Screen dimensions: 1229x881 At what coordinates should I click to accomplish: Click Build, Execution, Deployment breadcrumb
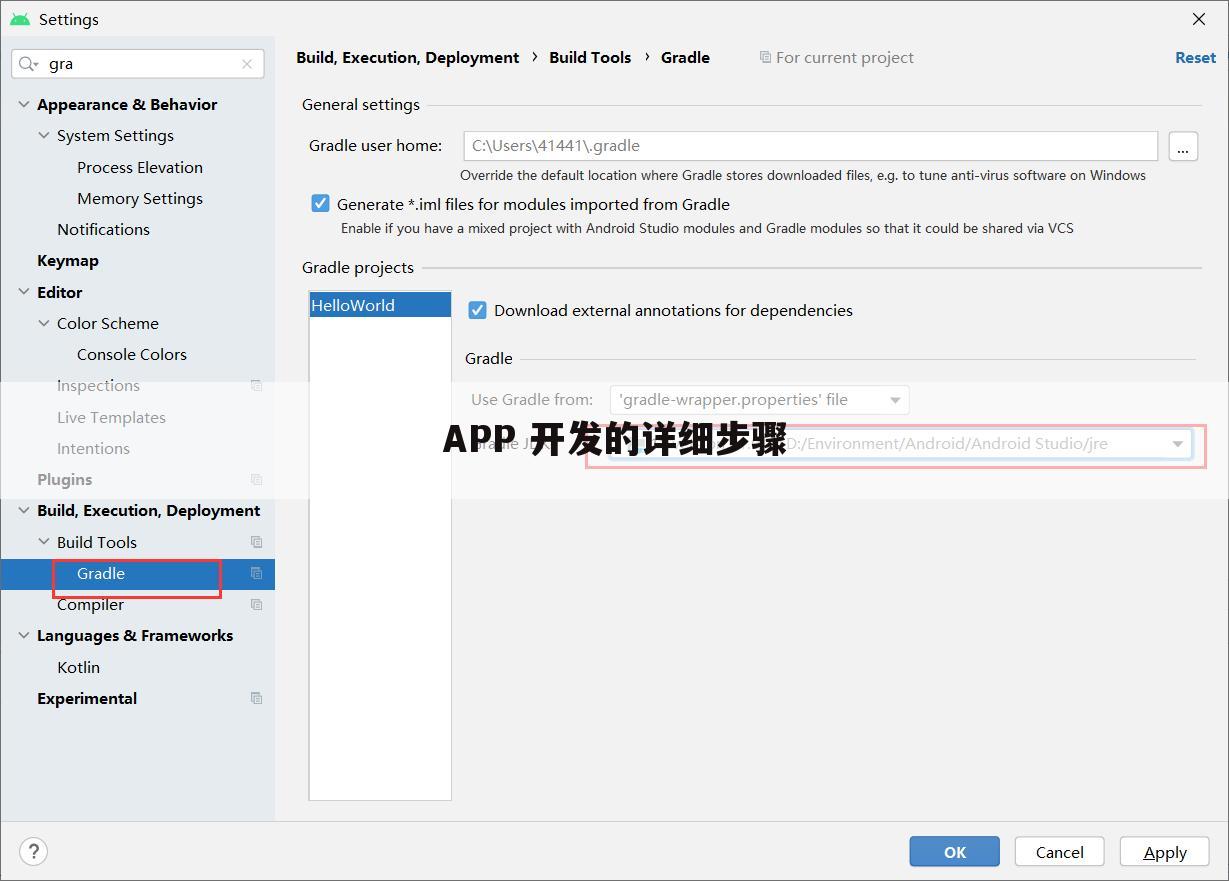point(407,58)
